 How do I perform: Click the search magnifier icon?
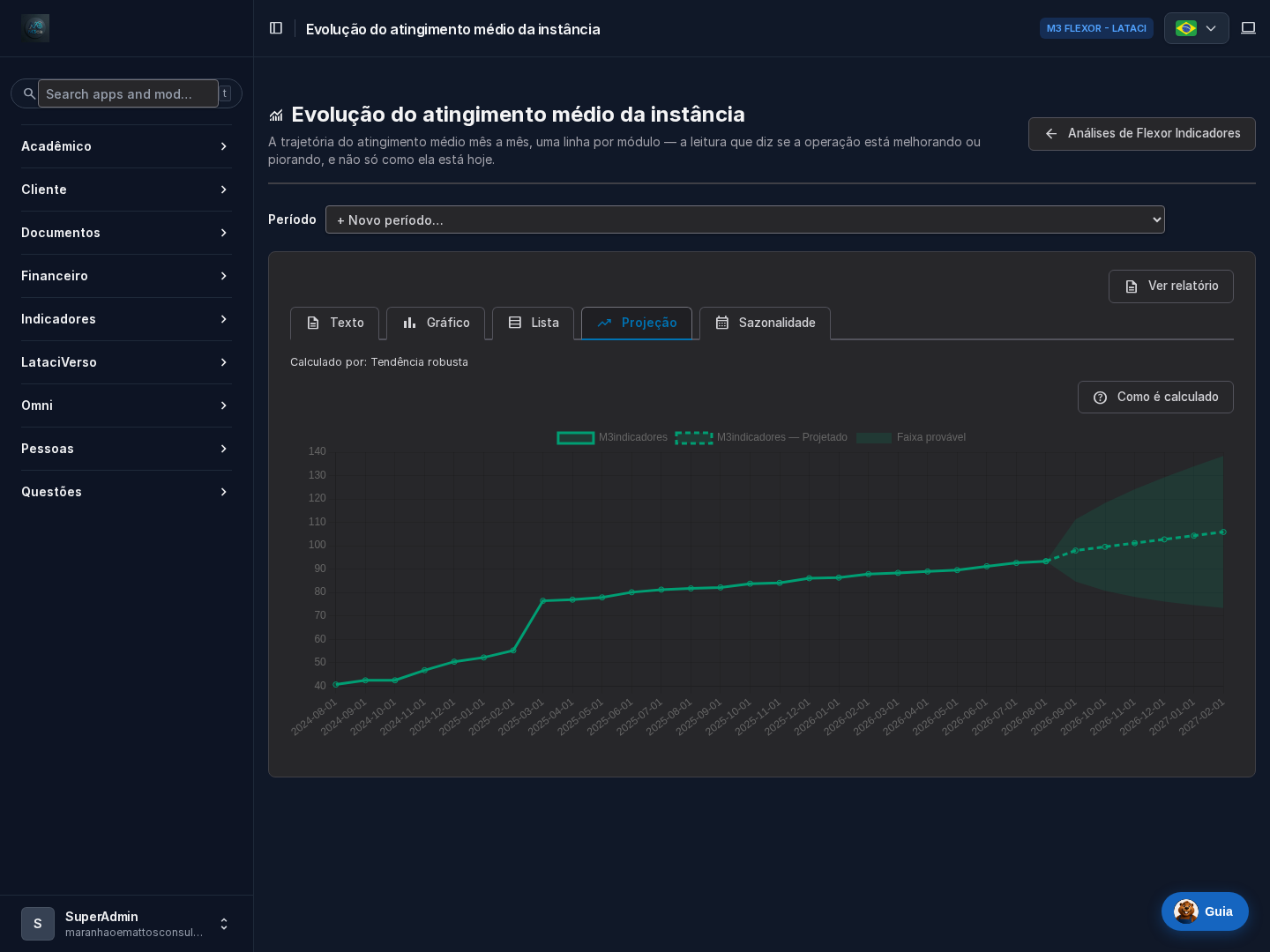point(29,93)
